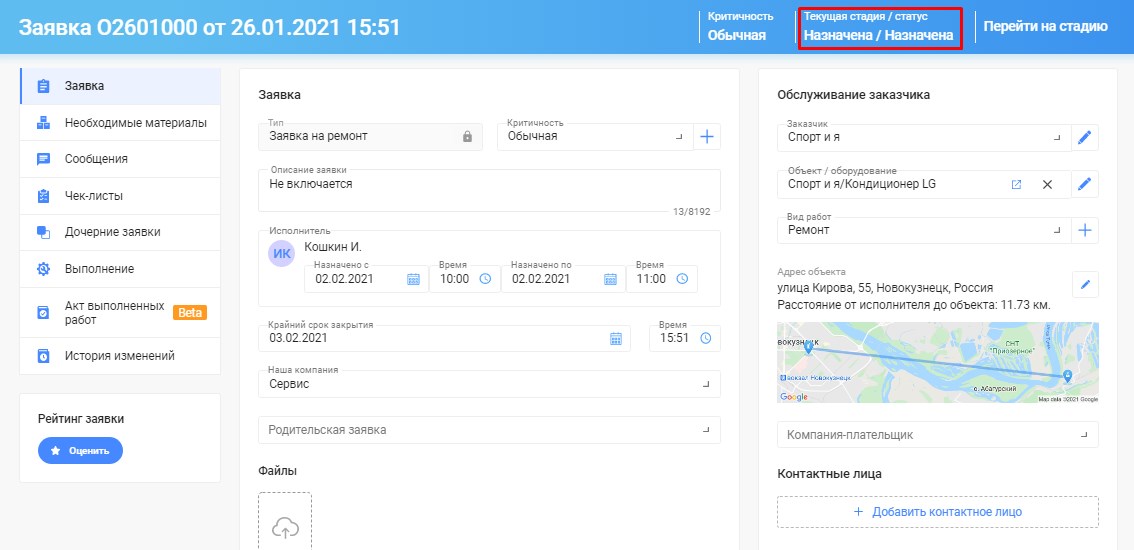This screenshot has height=550, width=1134.
Task: Open clock picker for deadline time 15:51
Action: pyautogui.click(x=705, y=338)
